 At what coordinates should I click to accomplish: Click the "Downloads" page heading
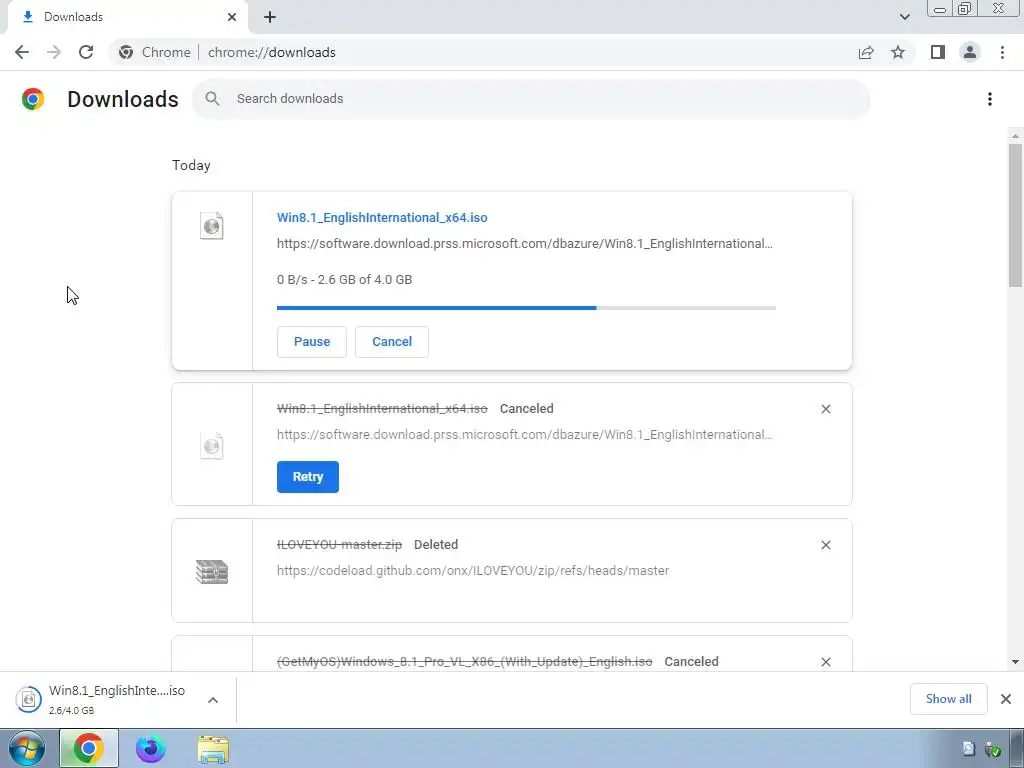point(123,99)
